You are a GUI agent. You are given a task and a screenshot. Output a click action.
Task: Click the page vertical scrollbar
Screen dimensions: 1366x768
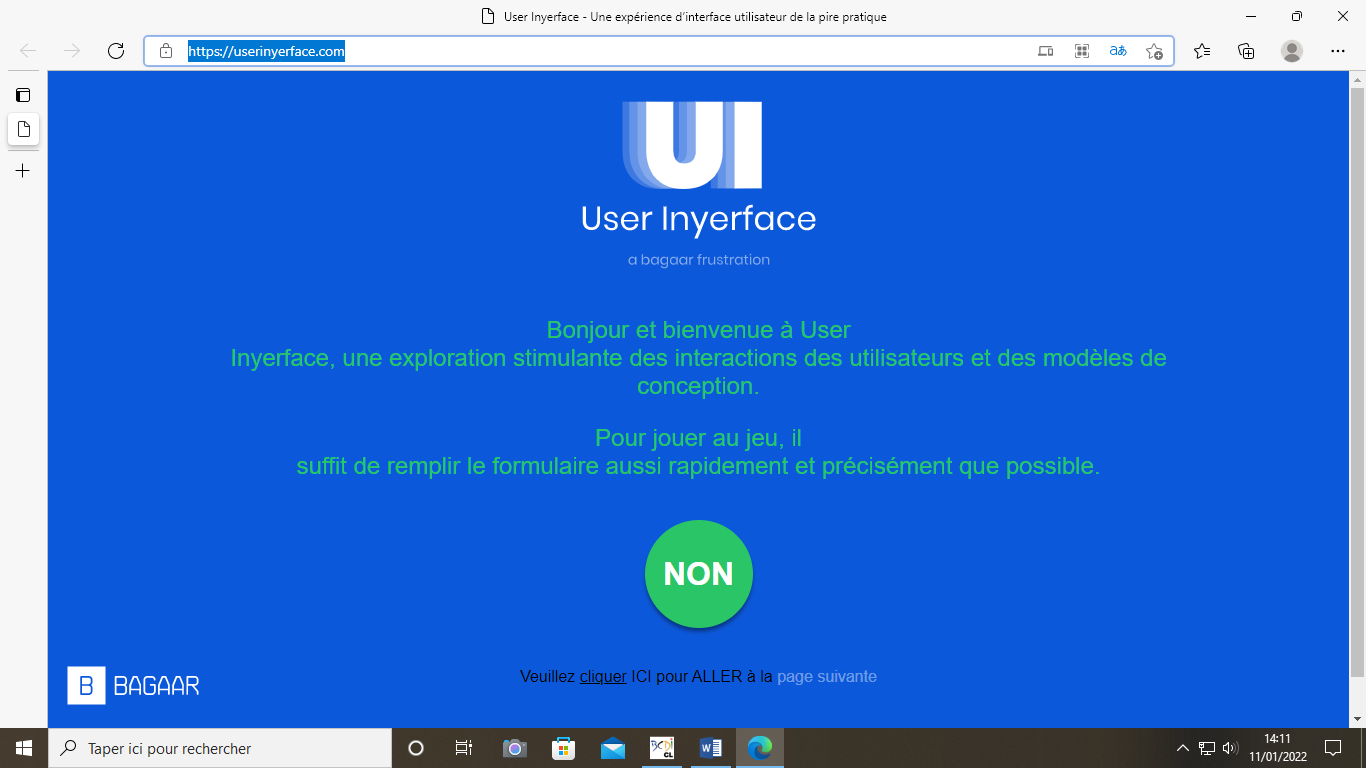(x=1357, y=380)
